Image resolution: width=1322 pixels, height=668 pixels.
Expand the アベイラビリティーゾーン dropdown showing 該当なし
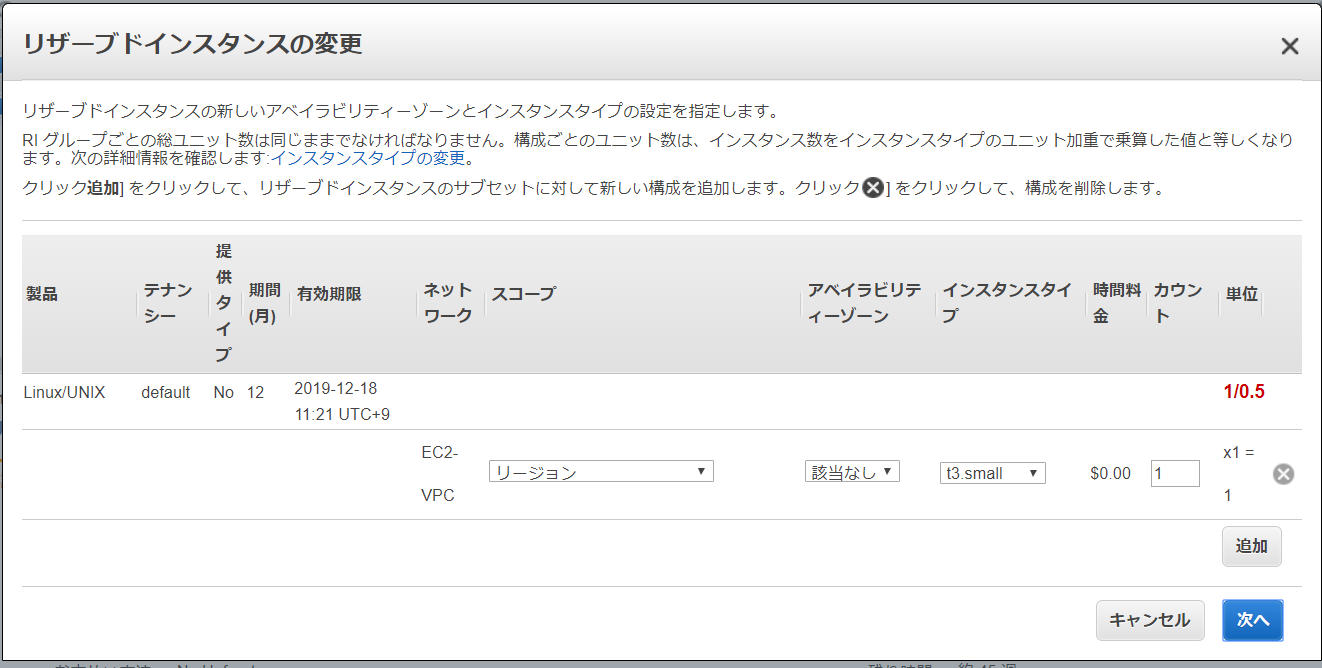[x=852, y=472]
